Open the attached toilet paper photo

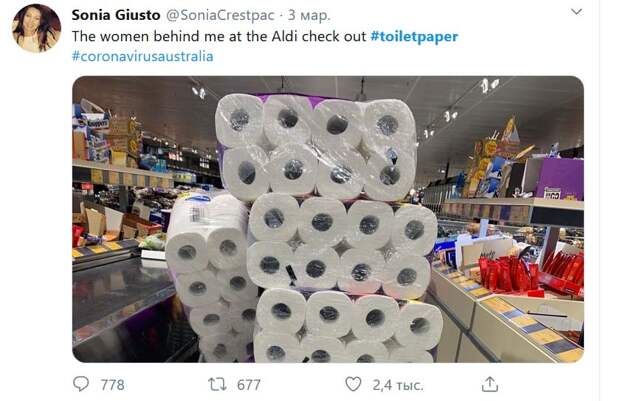click(328, 219)
